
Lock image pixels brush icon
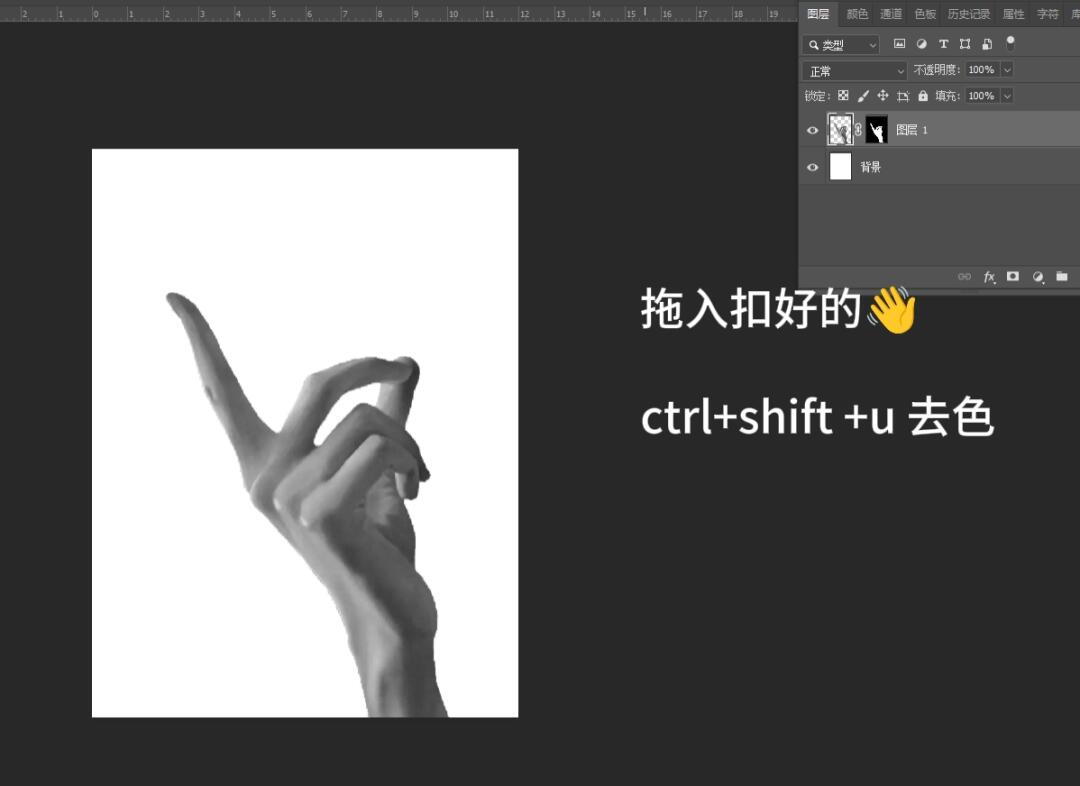click(x=863, y=96)
